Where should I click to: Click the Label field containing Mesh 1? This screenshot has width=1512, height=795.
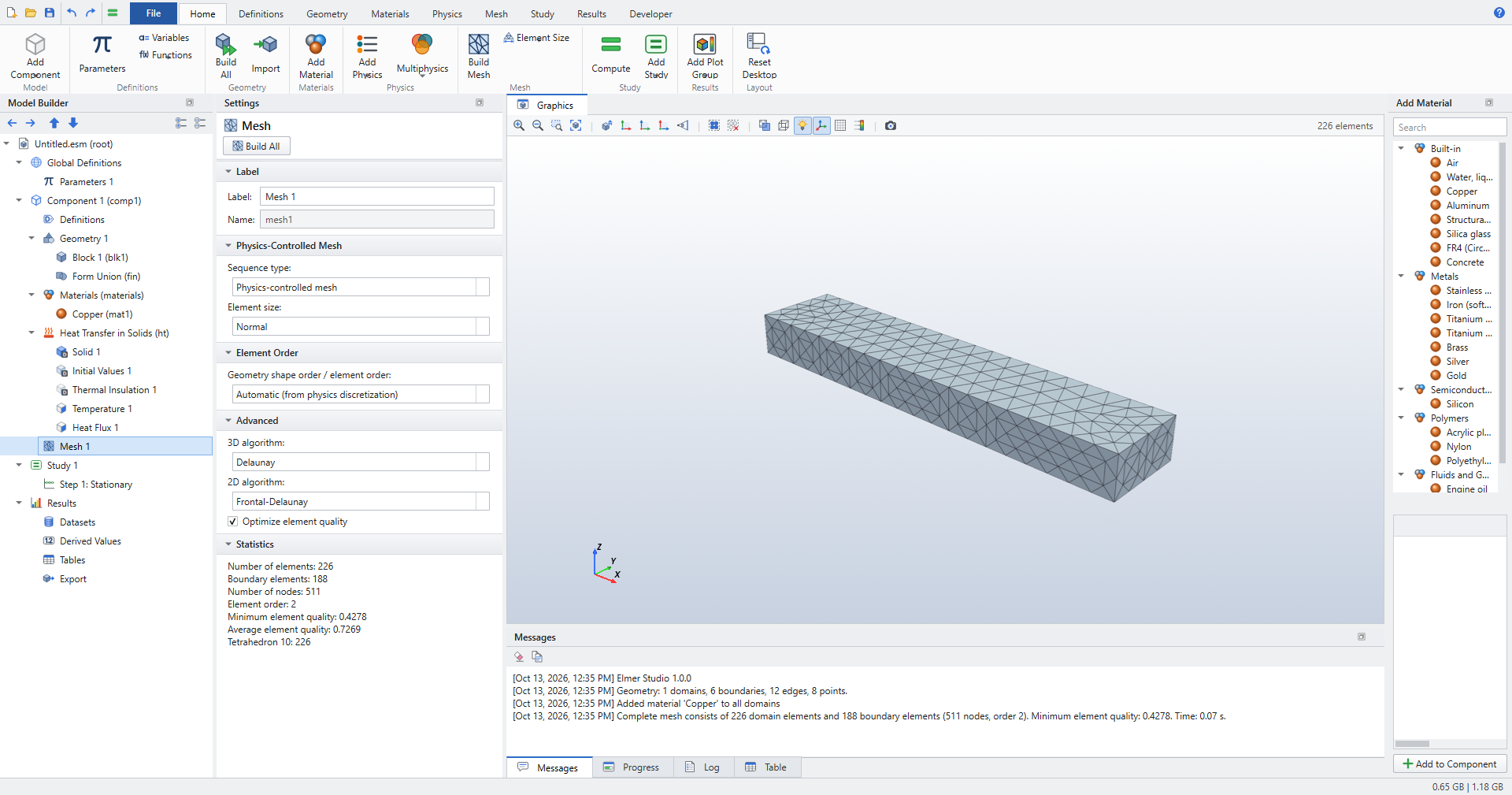click(377, 197)
